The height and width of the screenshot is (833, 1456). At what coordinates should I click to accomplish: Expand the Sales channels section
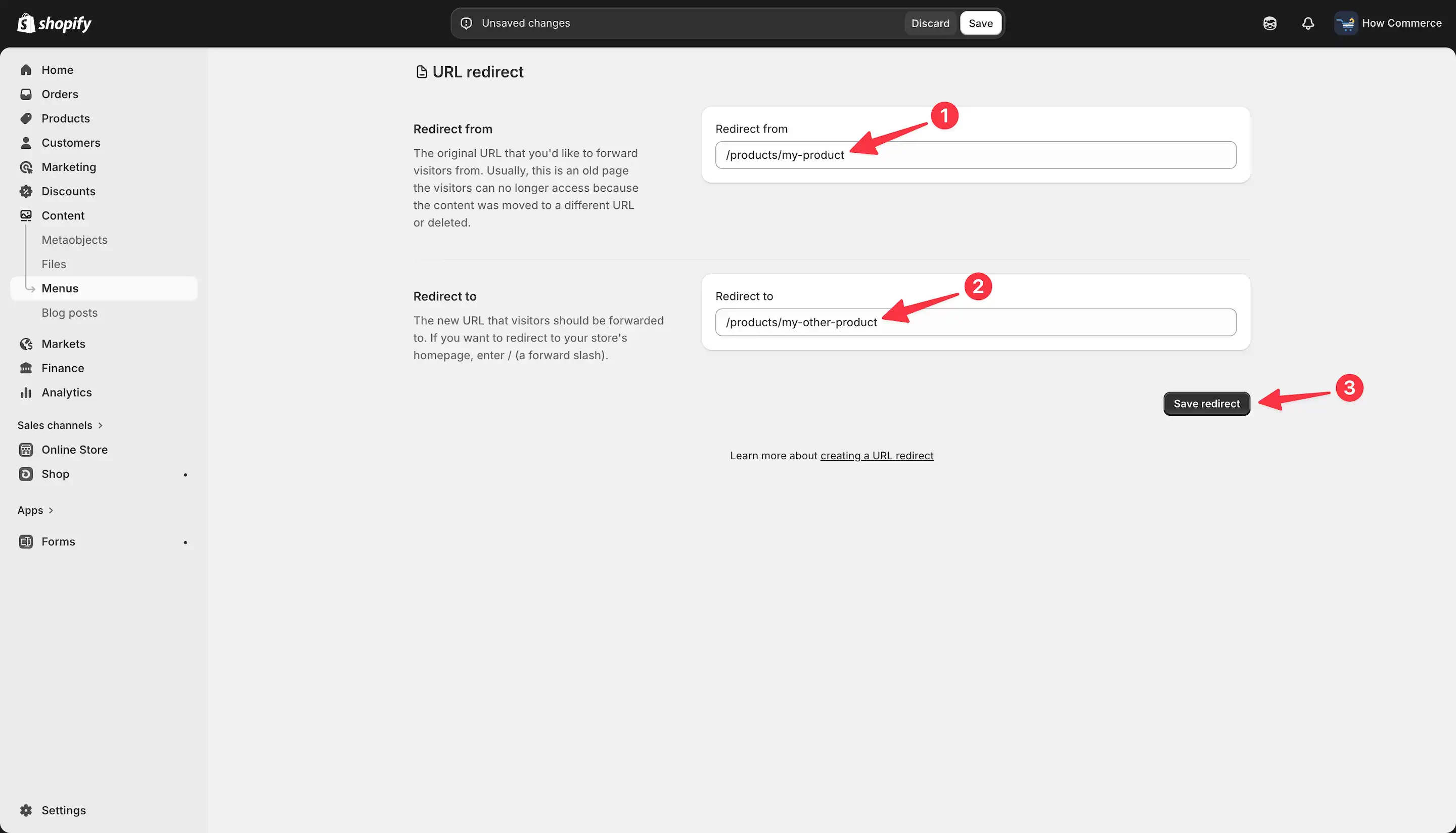60,425
